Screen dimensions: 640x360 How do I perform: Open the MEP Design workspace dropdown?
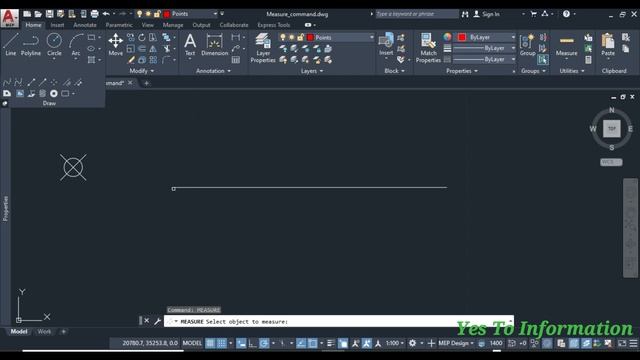point(456,343)
